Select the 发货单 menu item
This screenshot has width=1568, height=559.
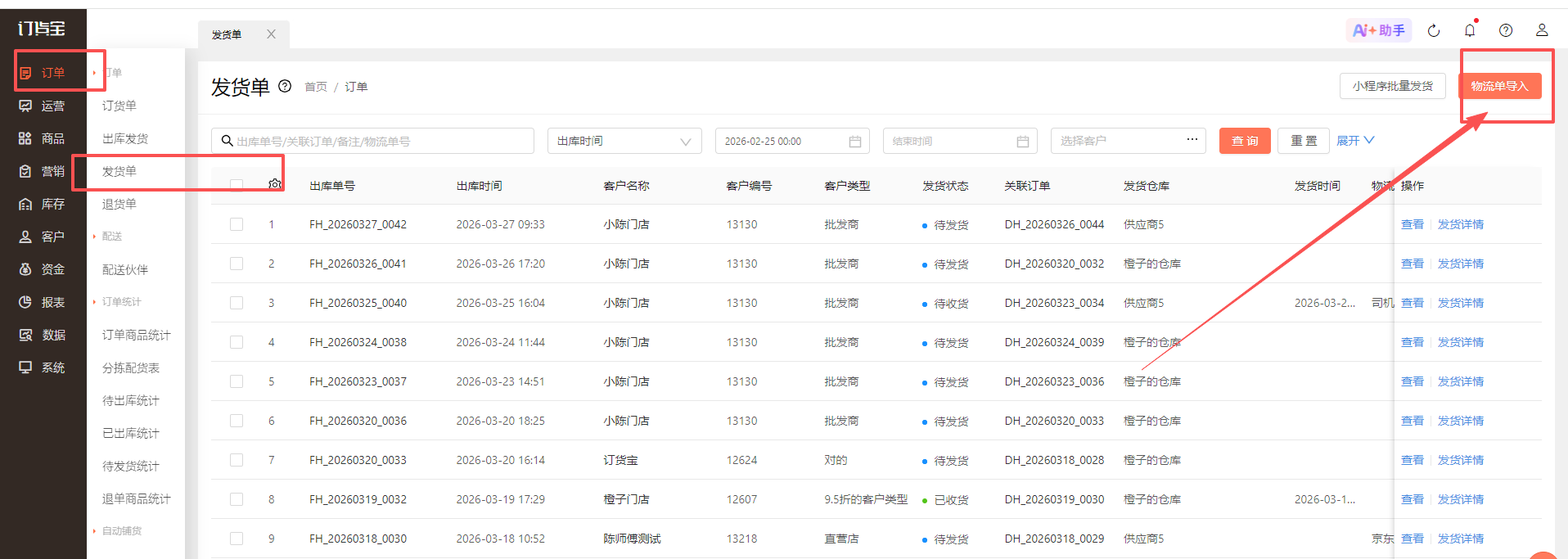[x=119, y=171]
